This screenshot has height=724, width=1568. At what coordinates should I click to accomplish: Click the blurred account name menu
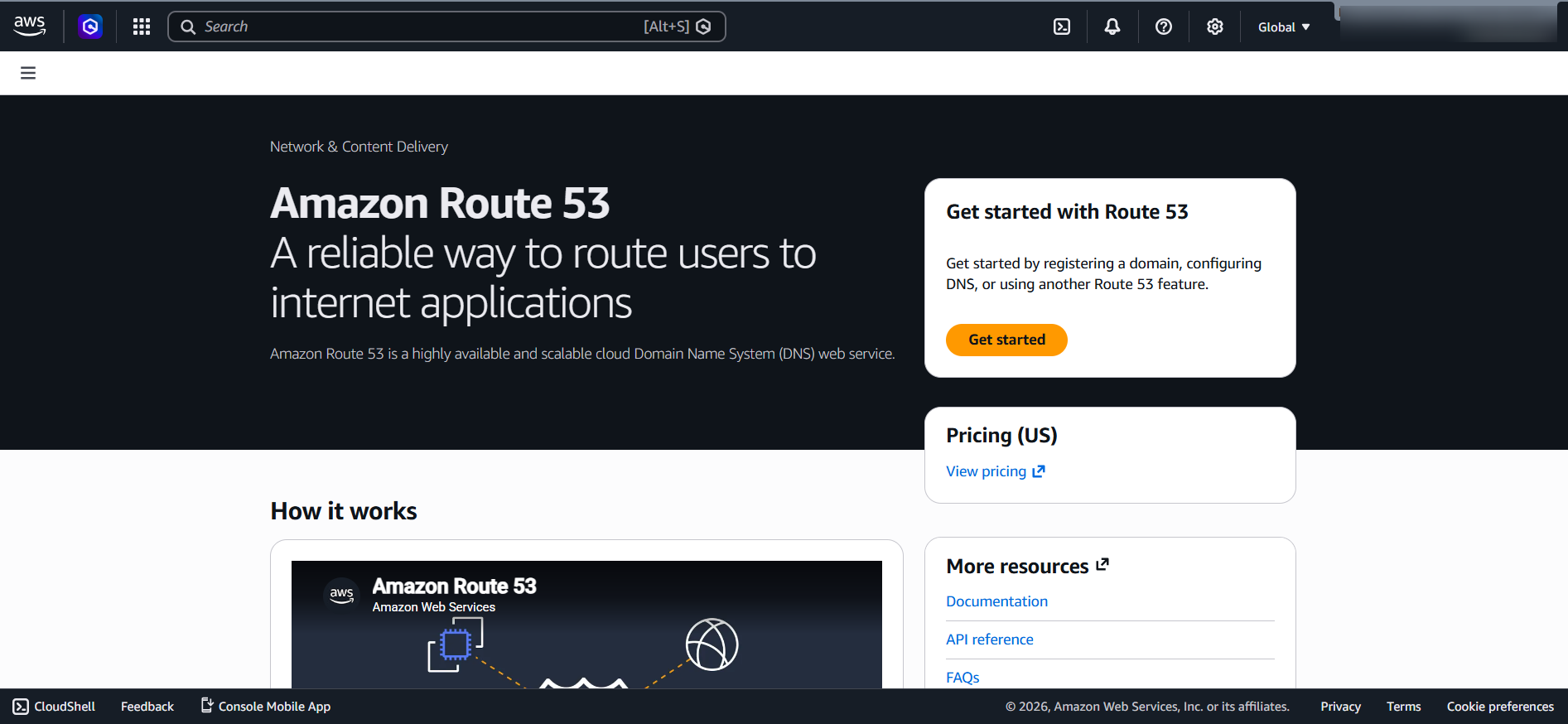pos(1447,24)
